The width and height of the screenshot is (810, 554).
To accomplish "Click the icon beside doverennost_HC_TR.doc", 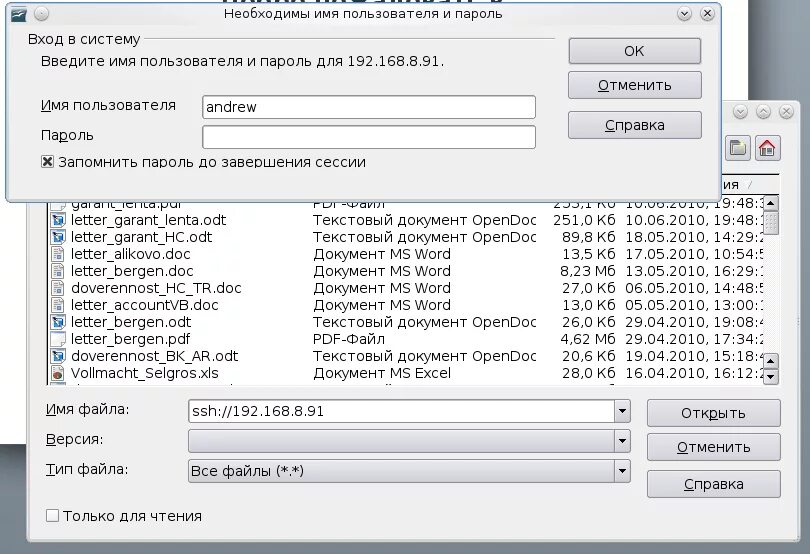I will pos(58,288).
